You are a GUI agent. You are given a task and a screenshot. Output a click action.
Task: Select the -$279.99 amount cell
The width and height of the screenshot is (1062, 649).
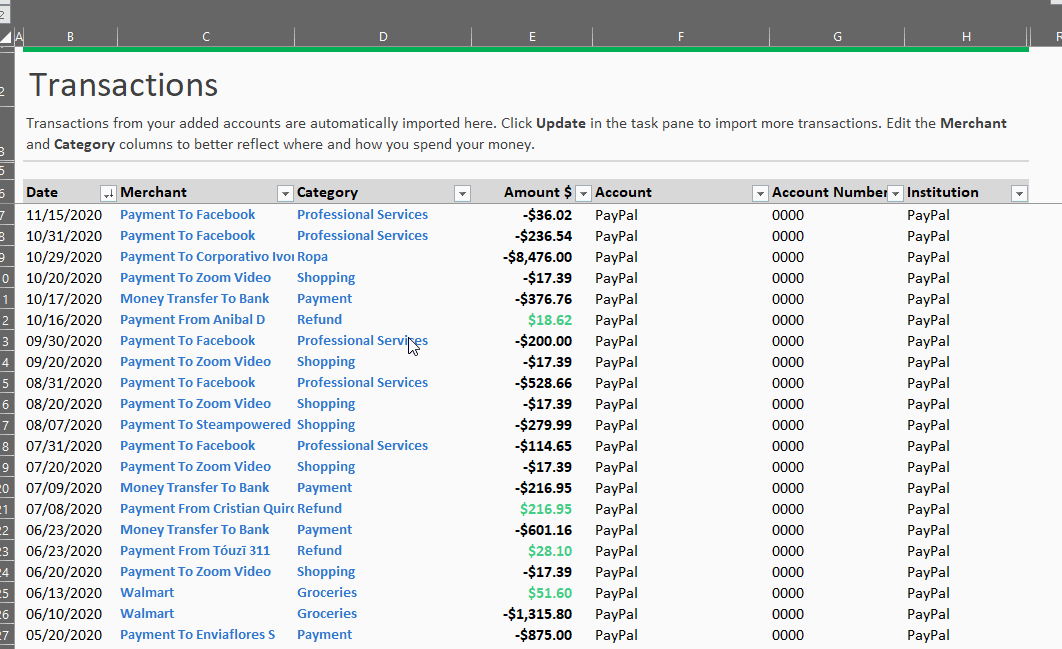(x=543, y=425)
